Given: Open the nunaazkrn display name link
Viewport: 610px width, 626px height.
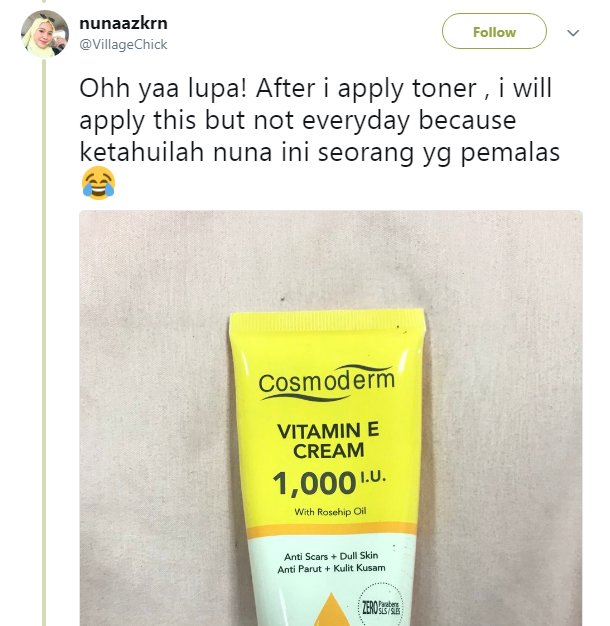Looking at the screenshot, I should (123, 23).
